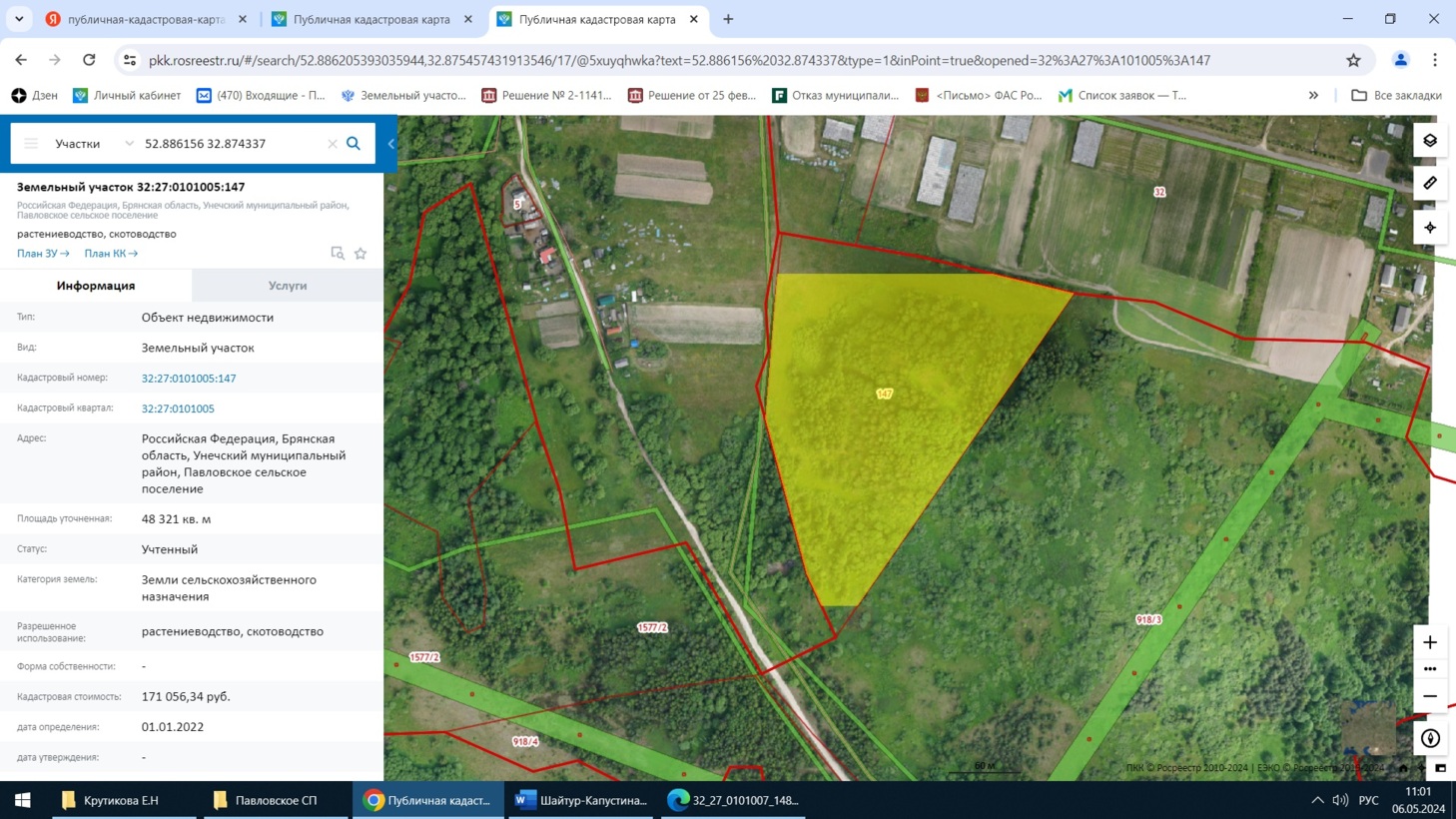This screenshot has width=1456, height=819.
Task: Open the map layers panel
Action: click(1430, 141)
